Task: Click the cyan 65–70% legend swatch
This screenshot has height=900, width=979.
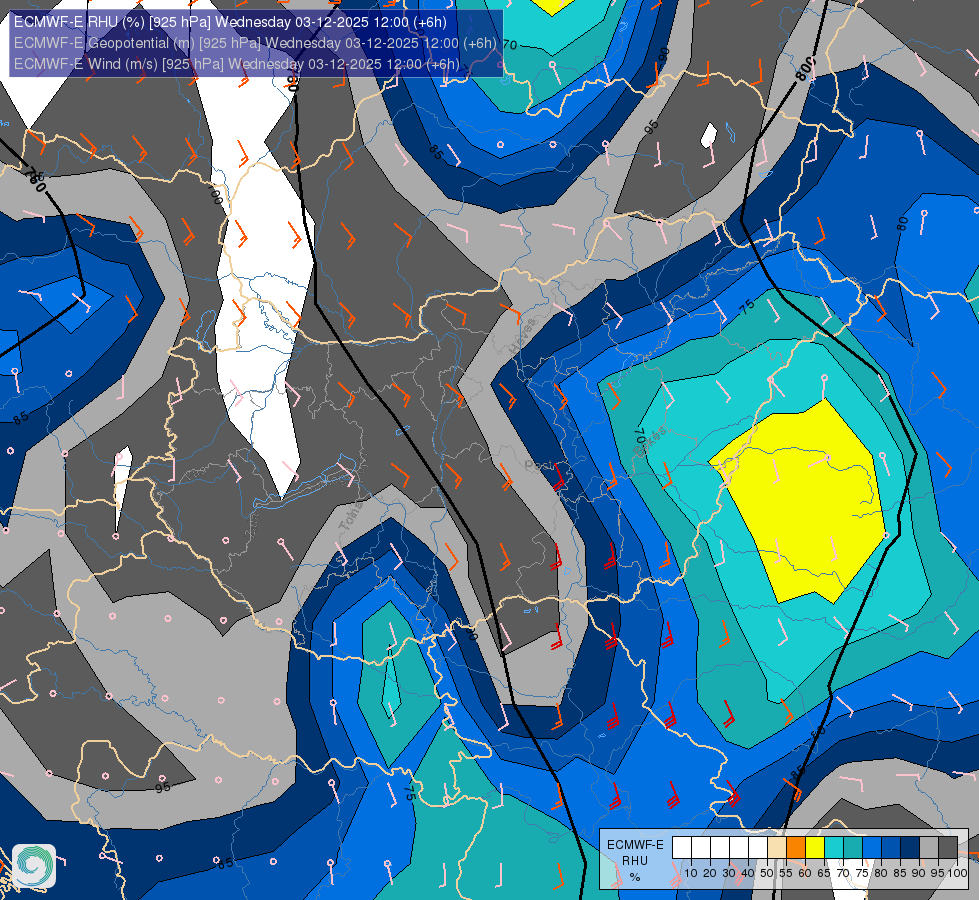Action: [834, 848]
